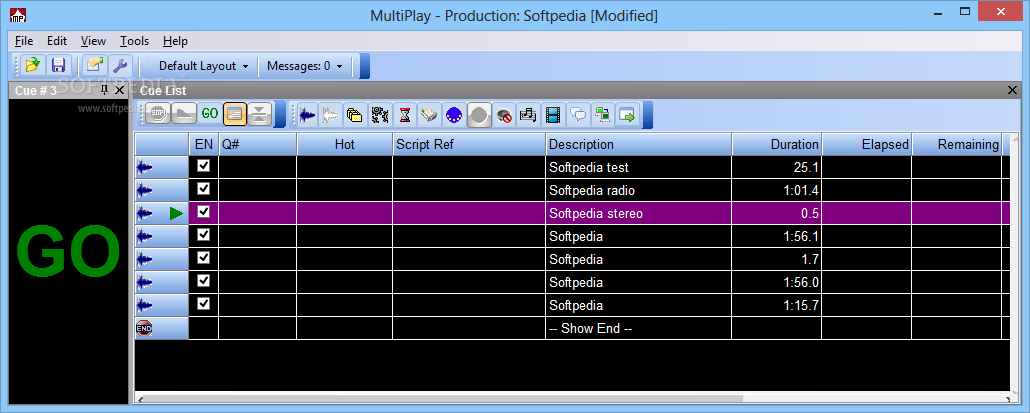Open the File menu
1030x413 pixels.
coord(24,41)
